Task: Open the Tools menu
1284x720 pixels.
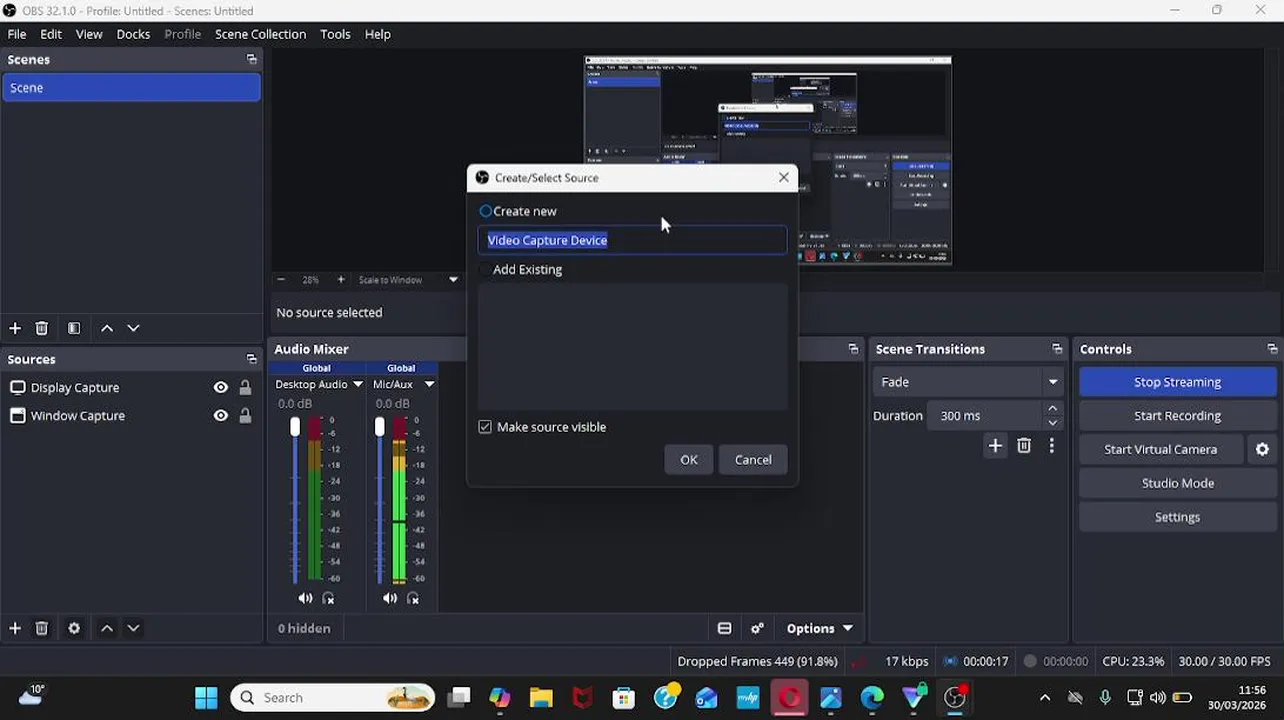Action: 335,34
